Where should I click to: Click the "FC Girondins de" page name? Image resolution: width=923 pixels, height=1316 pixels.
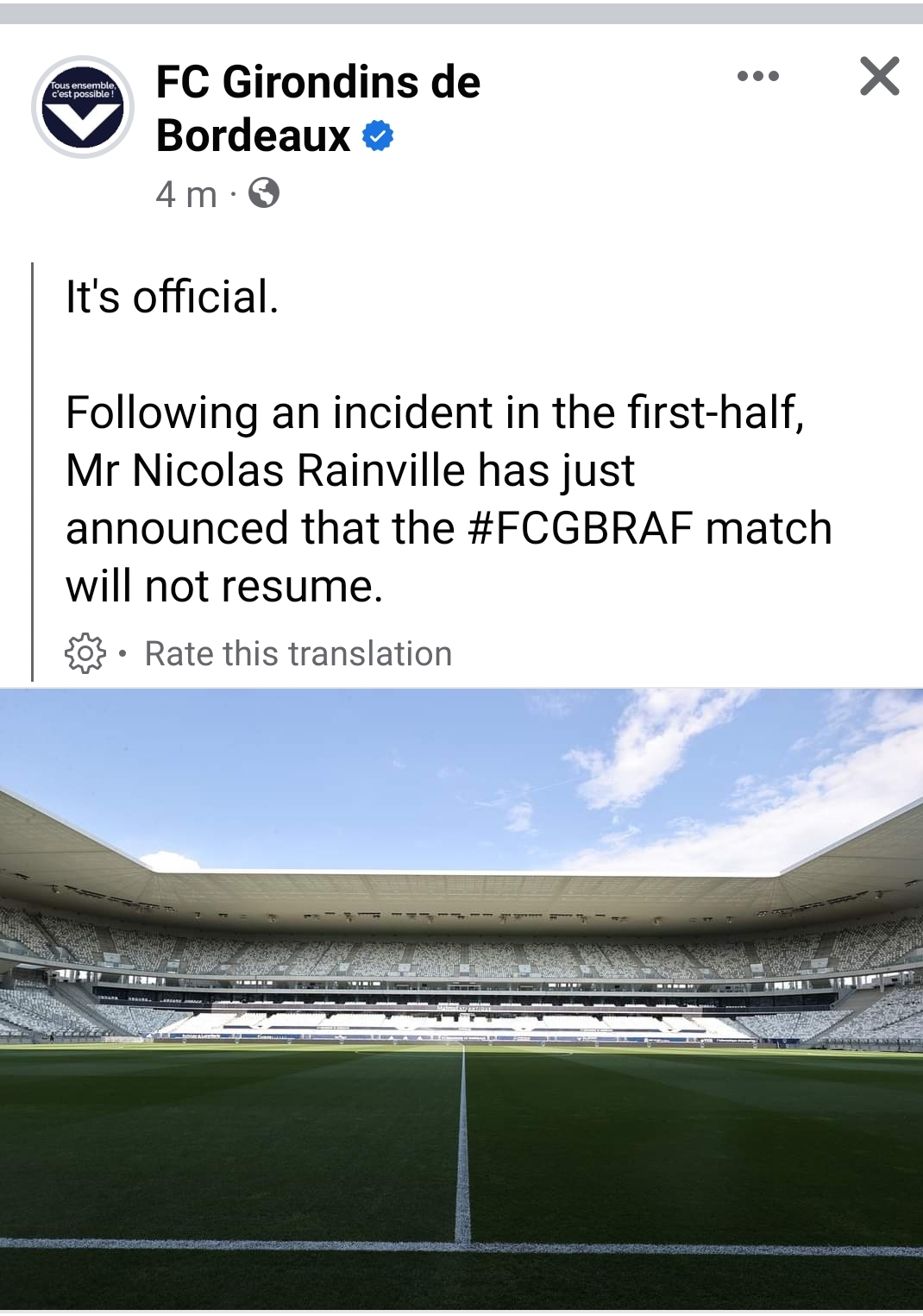317,82
